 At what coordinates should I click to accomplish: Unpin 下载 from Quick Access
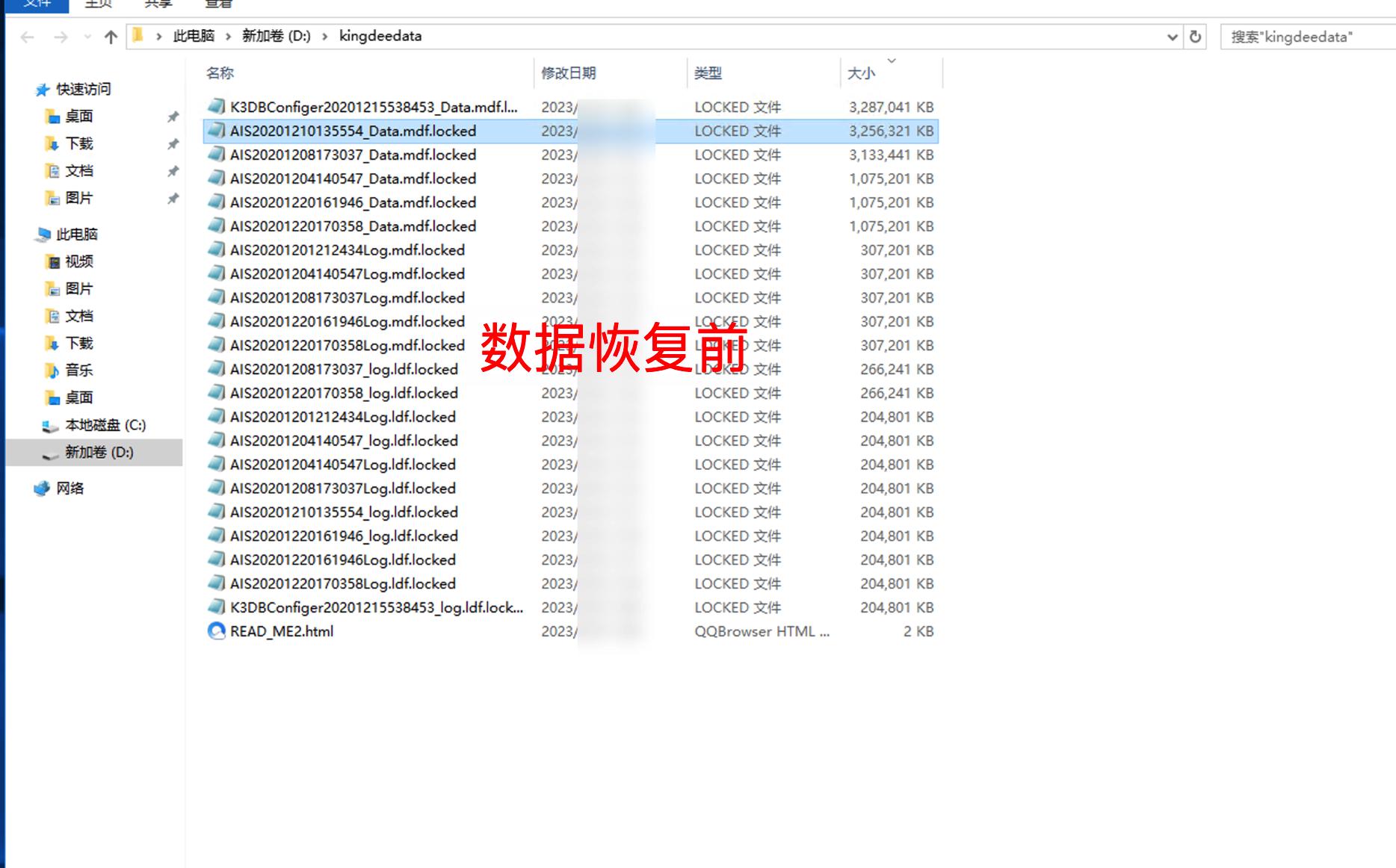173,143
